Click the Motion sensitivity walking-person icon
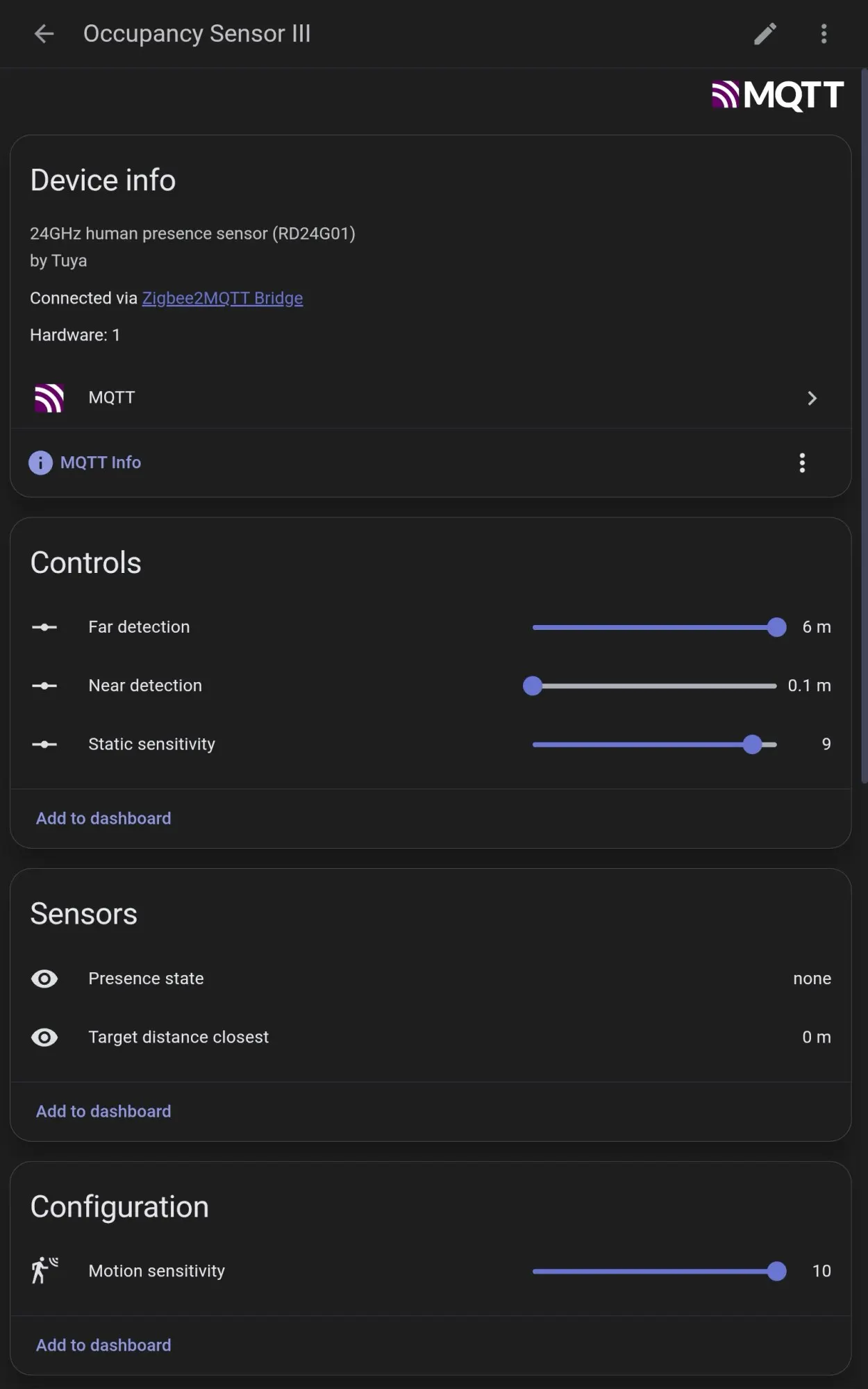Image resolution: width=868 pixels, height=1389 pixels. [x=44, y=1270]
